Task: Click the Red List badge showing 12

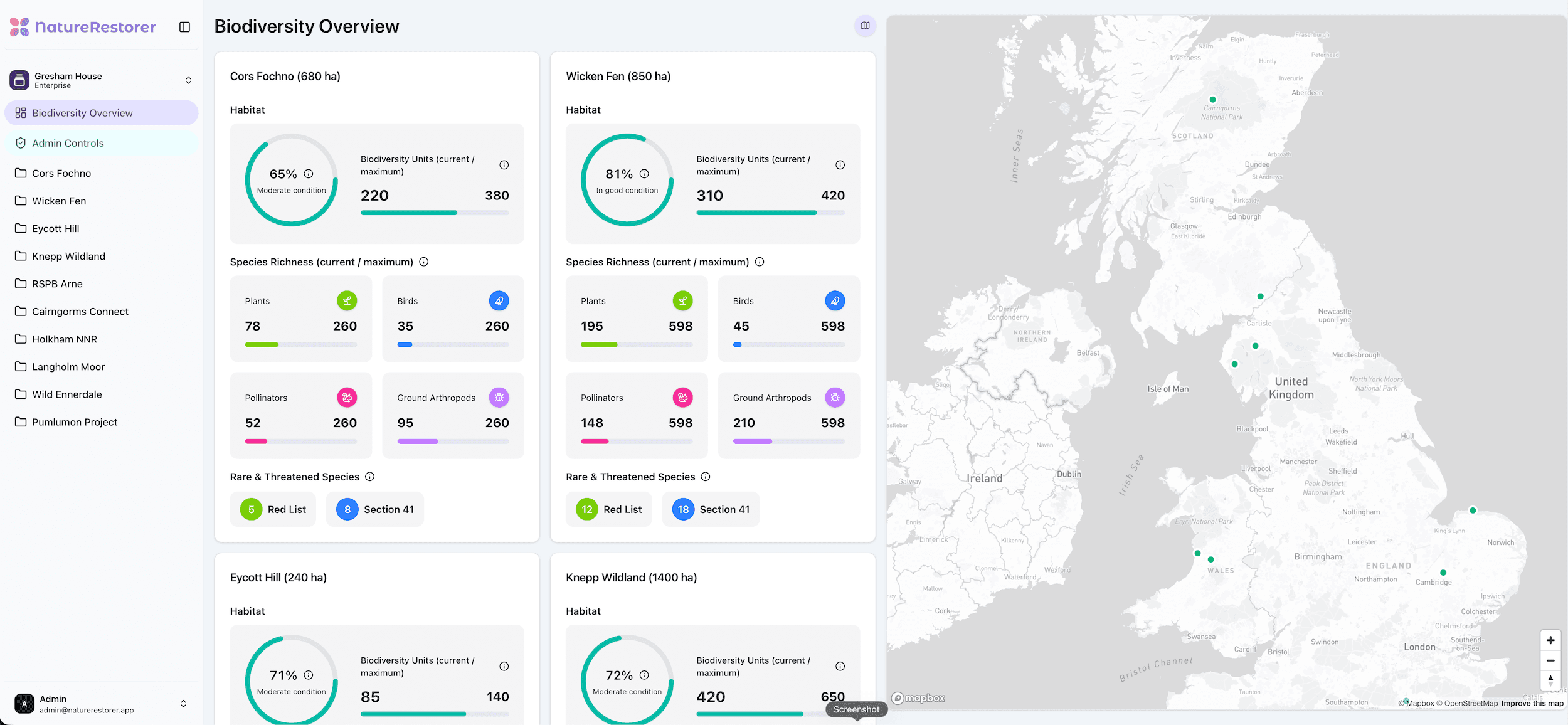Action: (609, 509)
